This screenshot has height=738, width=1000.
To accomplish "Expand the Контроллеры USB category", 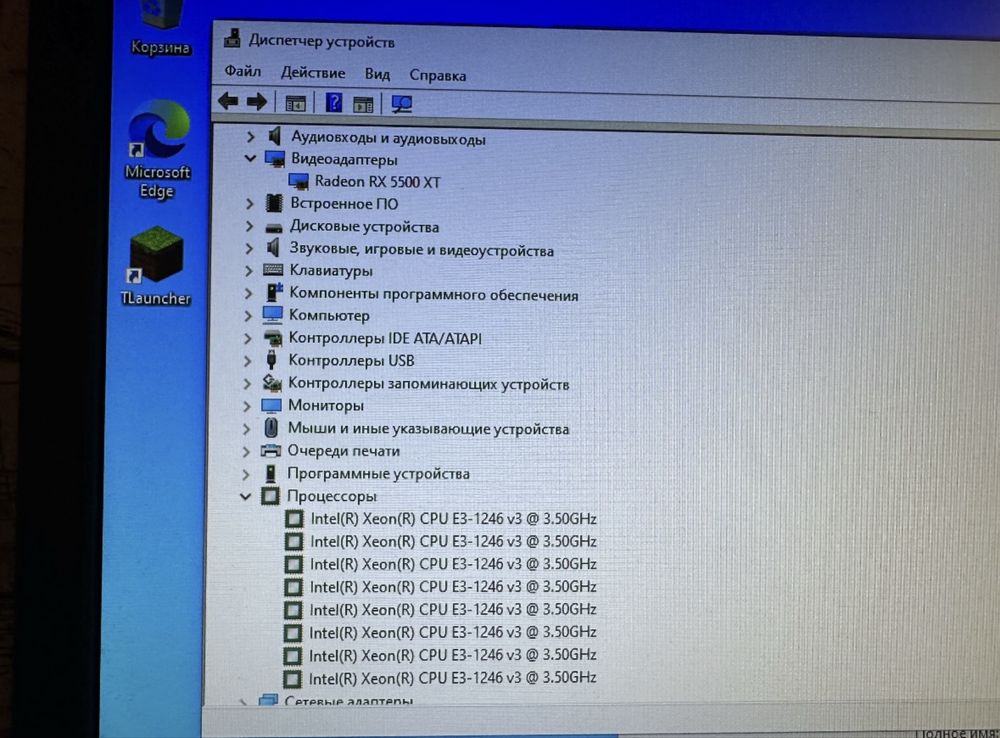I will 247,361.
